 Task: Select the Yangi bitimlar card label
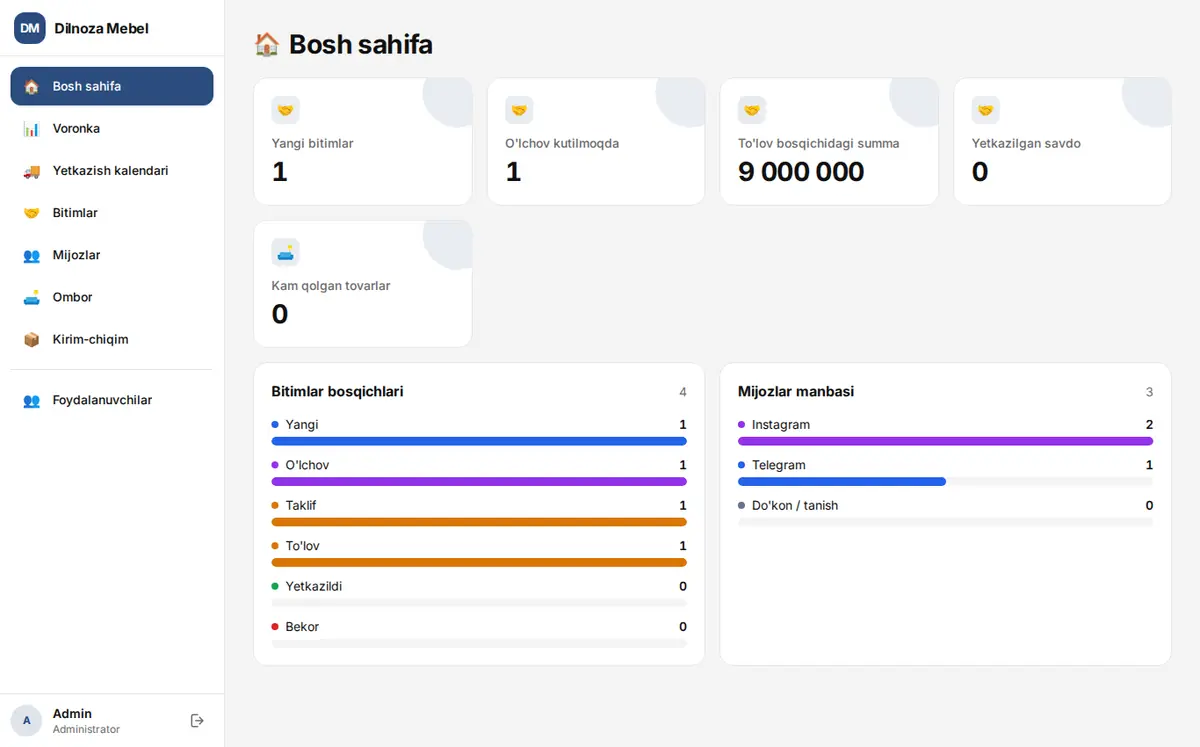pyautogui.click(x=312, y=143)
